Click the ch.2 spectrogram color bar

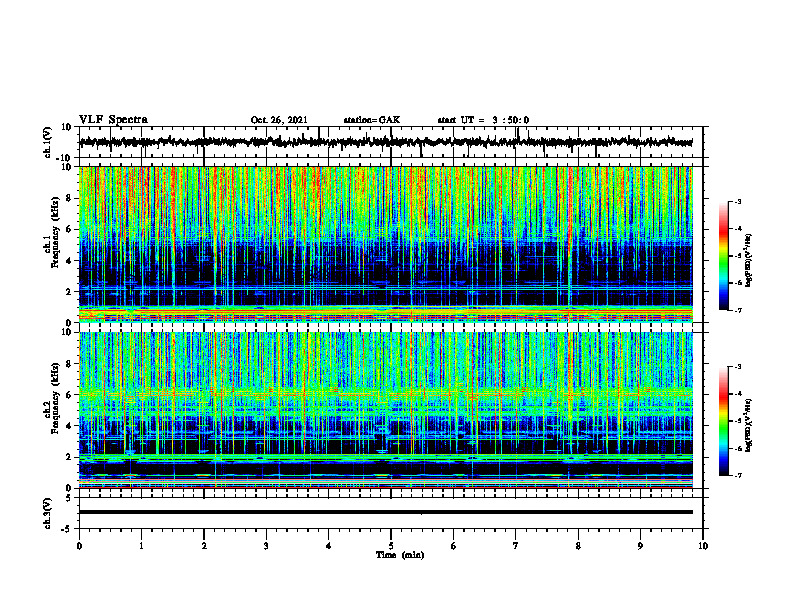tap(723, 421)
